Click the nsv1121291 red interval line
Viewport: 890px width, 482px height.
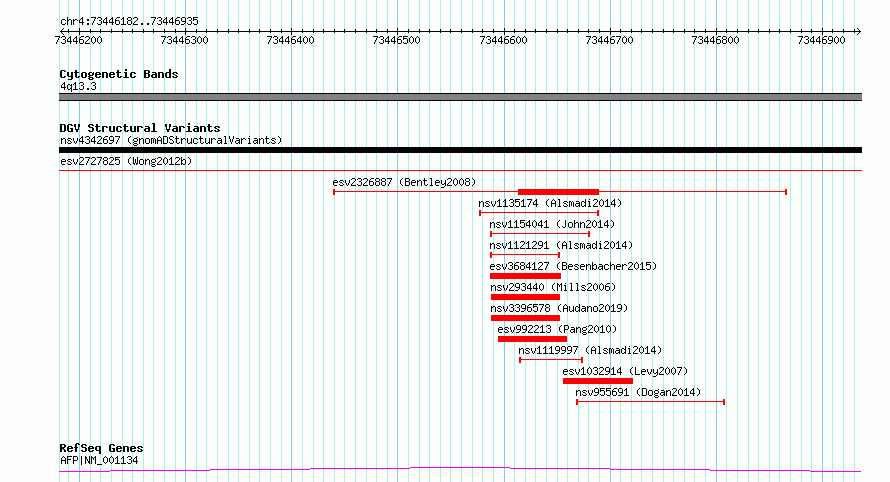tap(525, 255)
